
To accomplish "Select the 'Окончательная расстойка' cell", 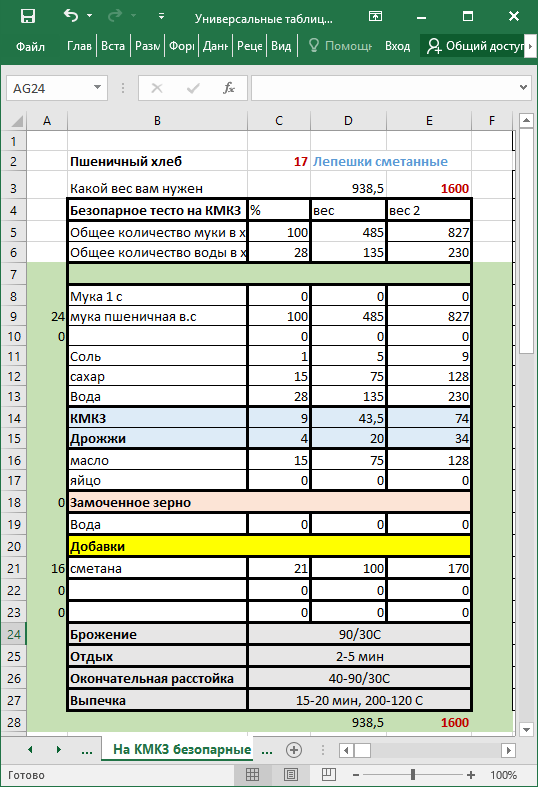I will [157, 679].
